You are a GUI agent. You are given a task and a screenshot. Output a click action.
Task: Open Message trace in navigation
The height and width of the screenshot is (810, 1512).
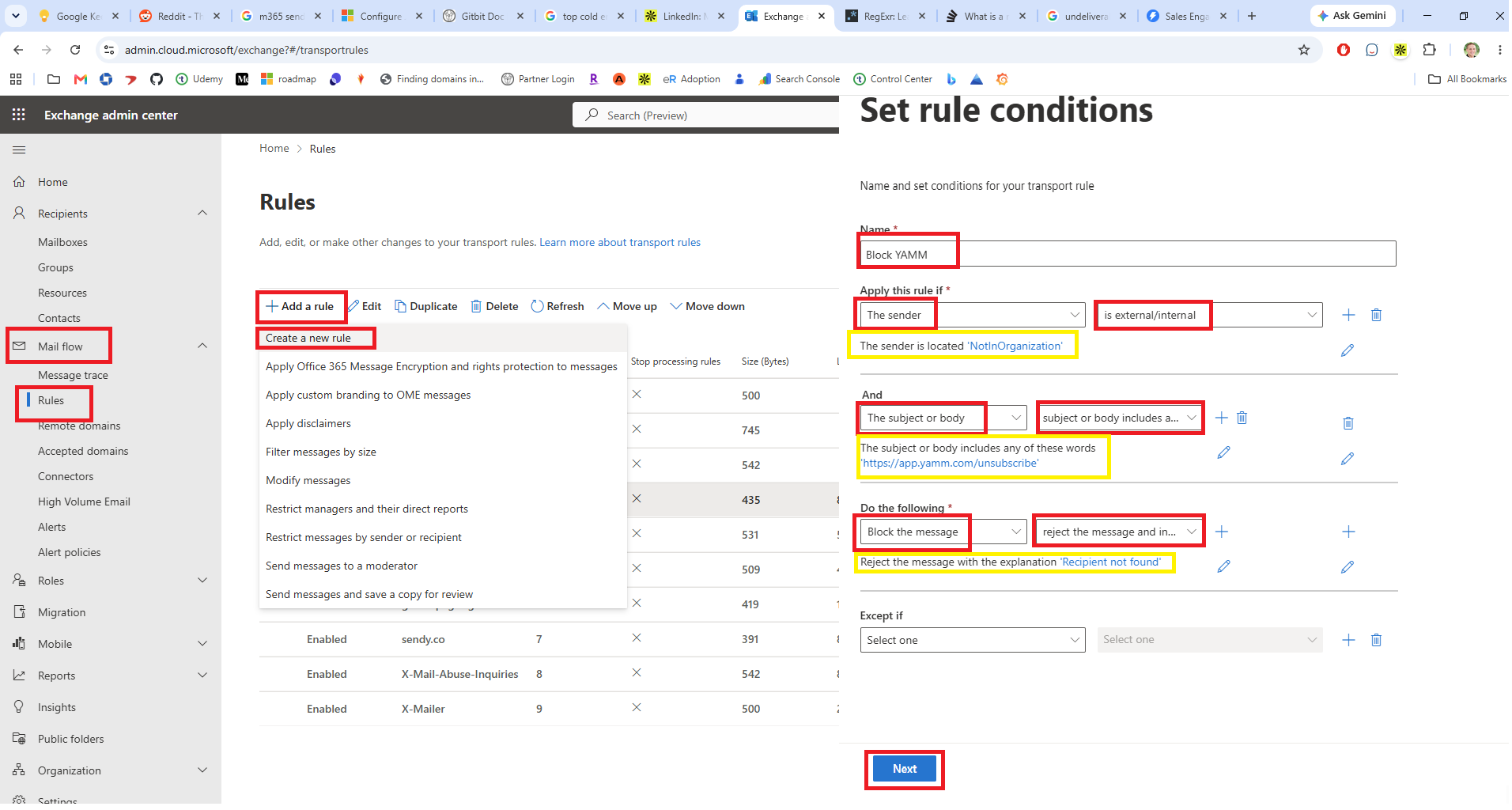(x=73, y=375)
